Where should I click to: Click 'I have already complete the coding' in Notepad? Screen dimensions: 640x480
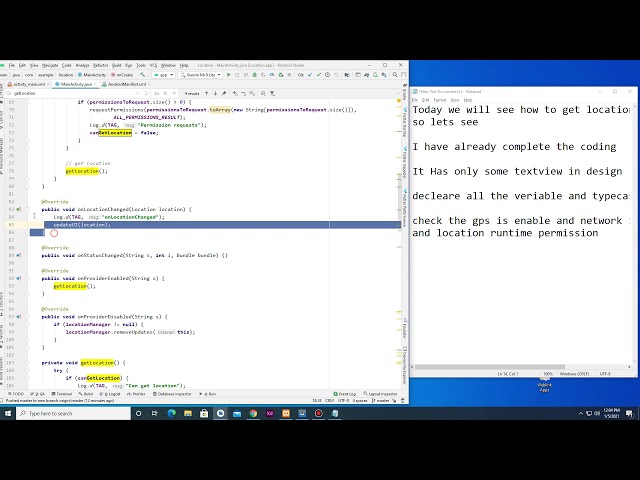tap(514, 147)
